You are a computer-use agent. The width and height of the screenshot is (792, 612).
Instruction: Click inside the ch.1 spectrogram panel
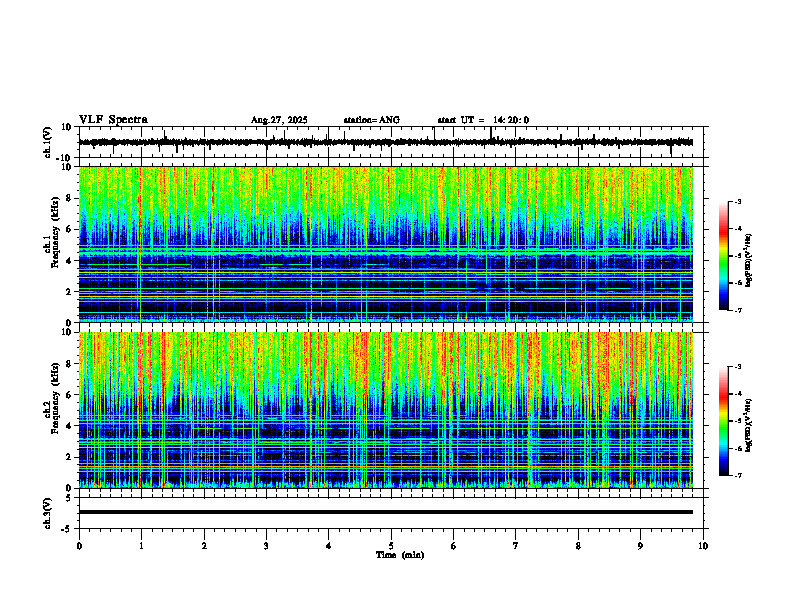tap(386, 244)
